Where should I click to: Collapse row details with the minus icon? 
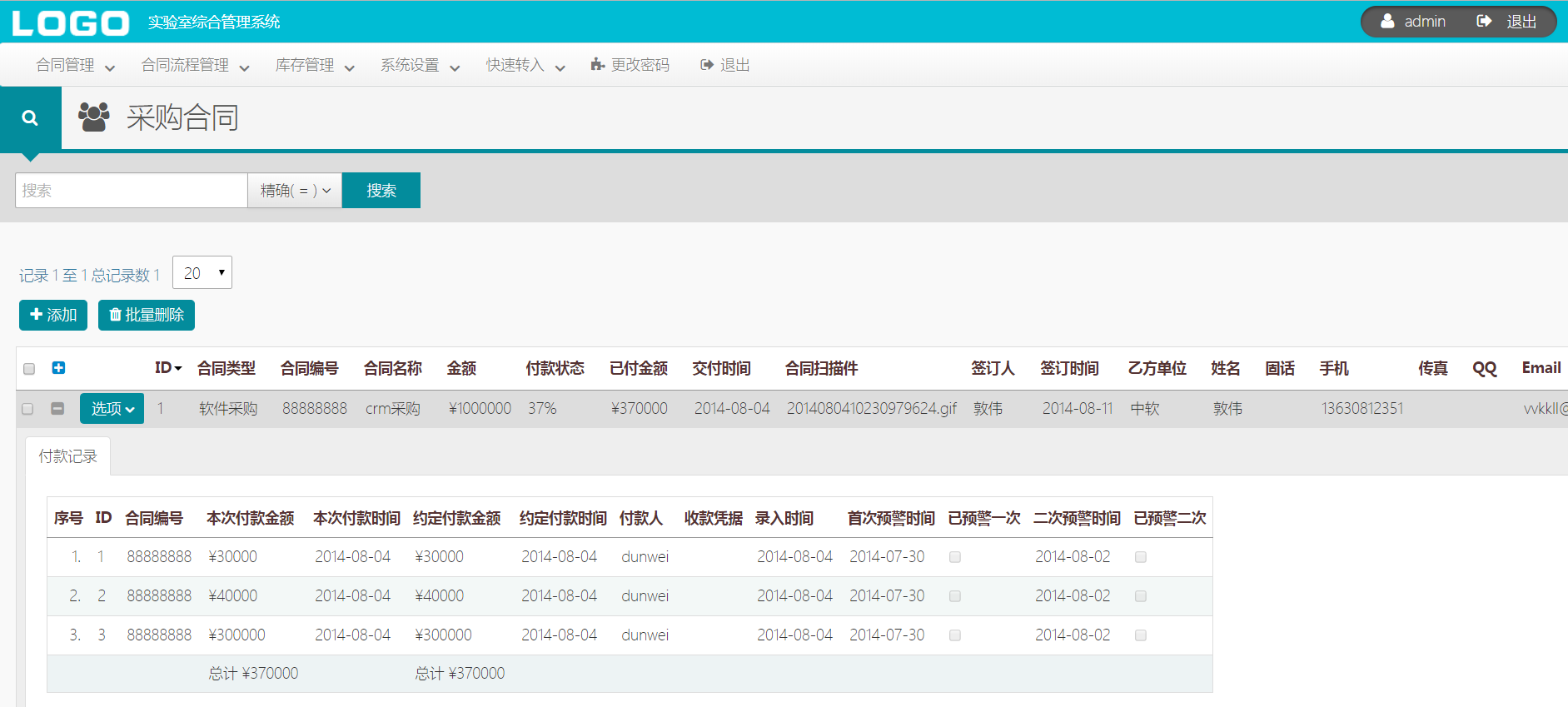coord(57,409)
